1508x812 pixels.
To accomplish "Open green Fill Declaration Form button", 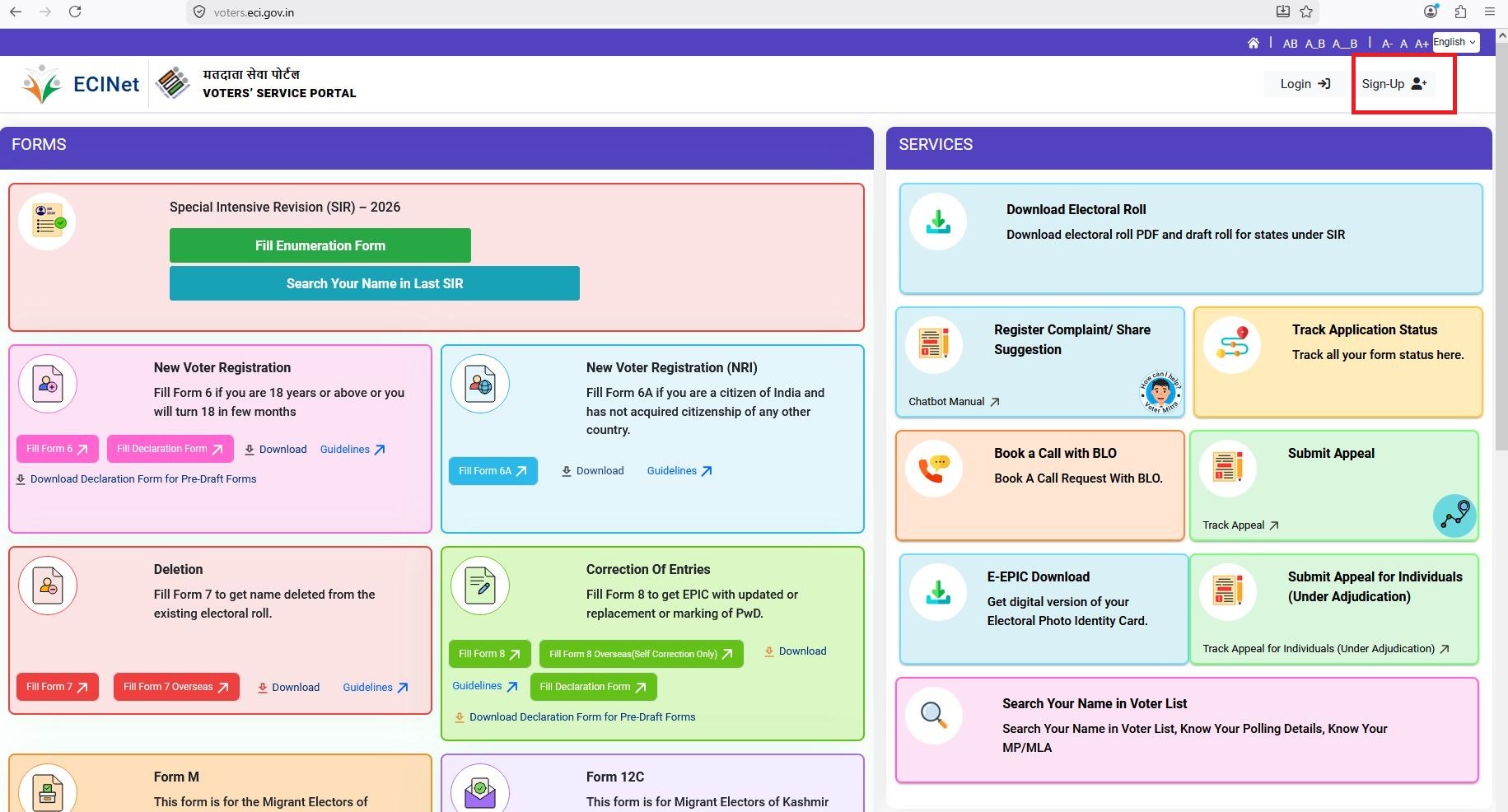I will click(x=593, y=687).
